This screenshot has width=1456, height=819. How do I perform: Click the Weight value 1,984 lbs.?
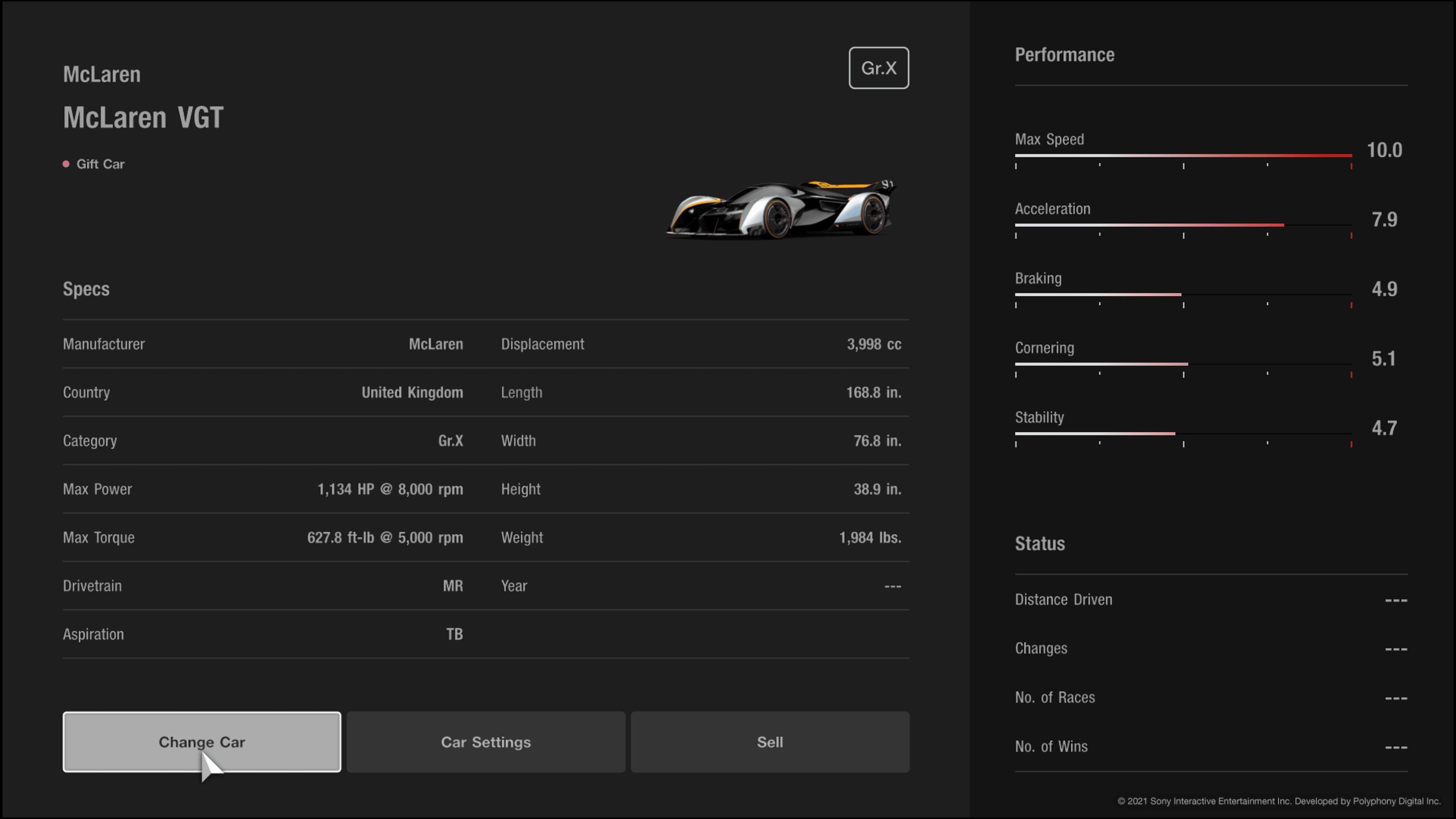pos(871,538)
